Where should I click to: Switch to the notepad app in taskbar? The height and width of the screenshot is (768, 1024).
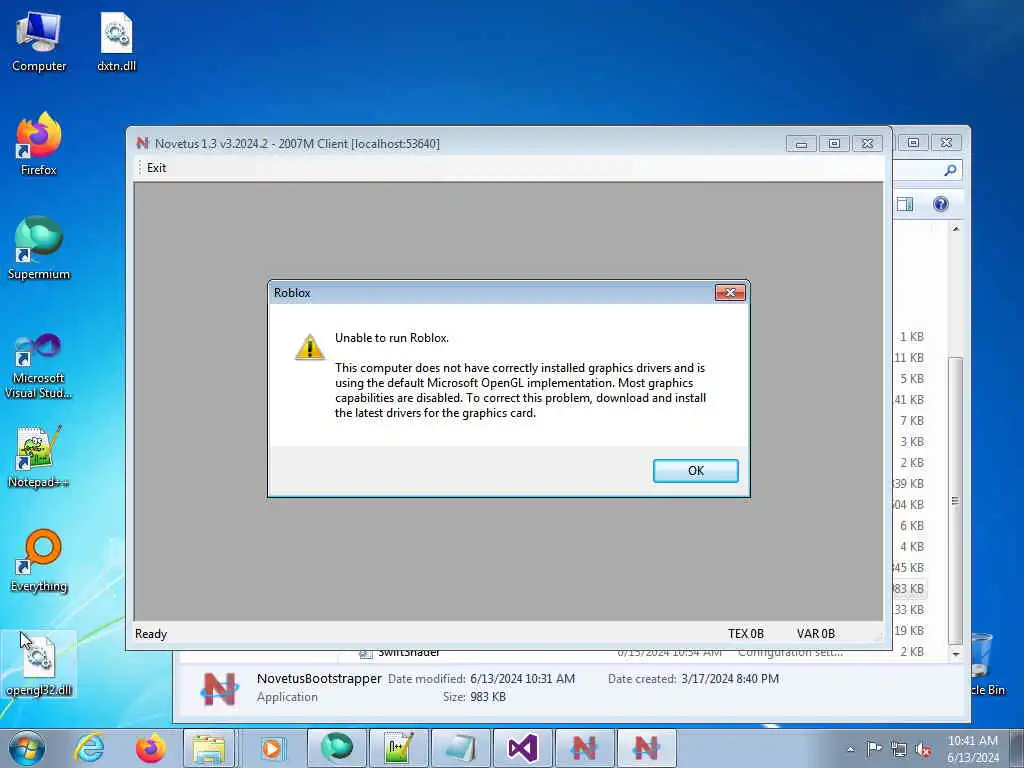(x=460, y=748)
